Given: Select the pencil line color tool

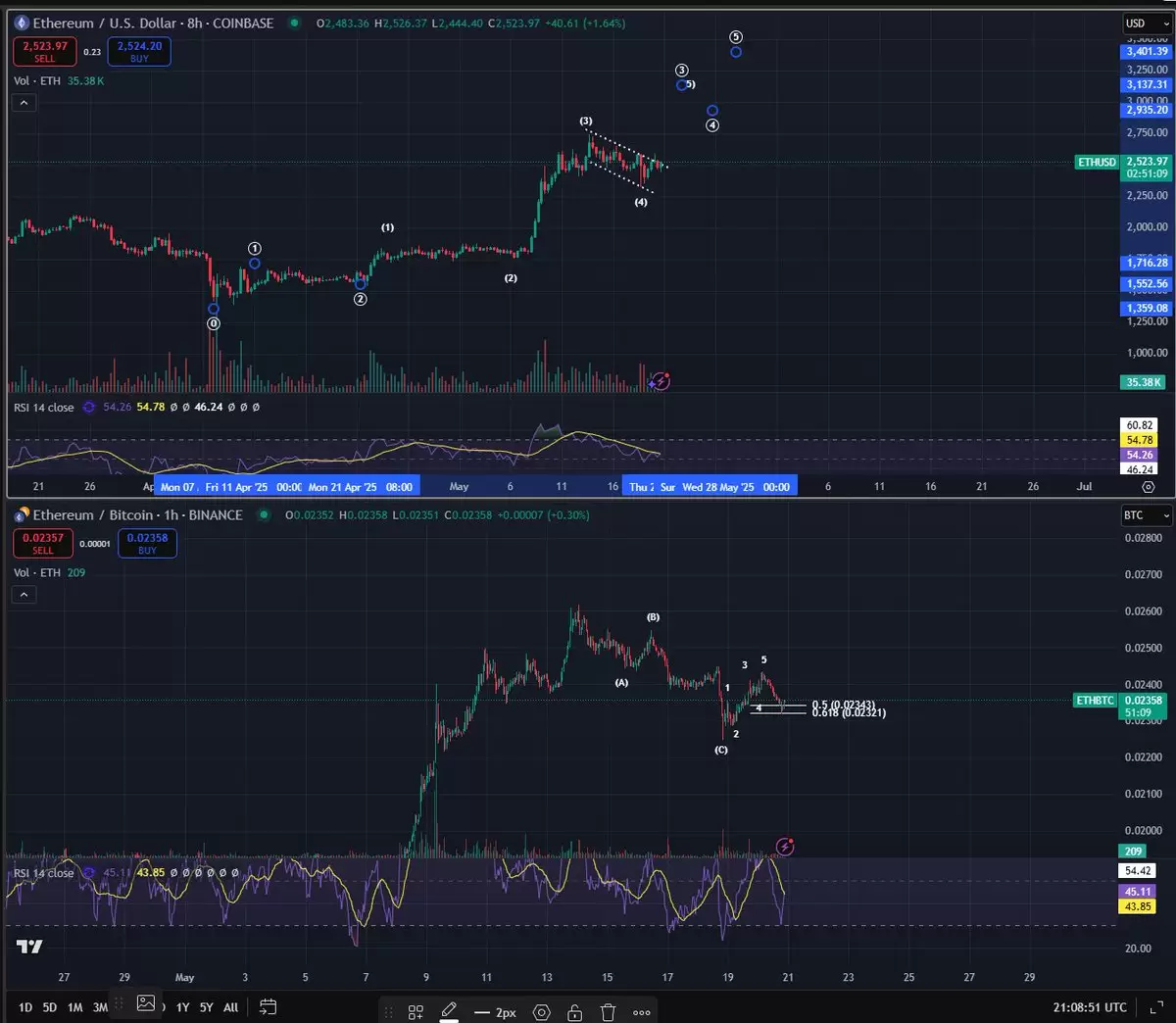Looking at the screenshot, I should [x=449, y=1011].
